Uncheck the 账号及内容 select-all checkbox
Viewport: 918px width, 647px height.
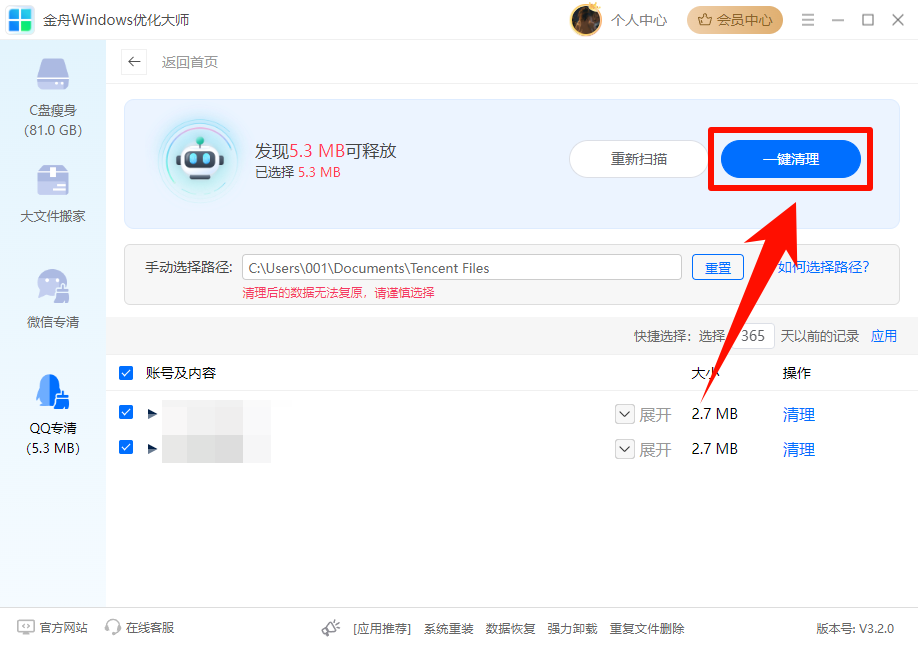[125, 373]
